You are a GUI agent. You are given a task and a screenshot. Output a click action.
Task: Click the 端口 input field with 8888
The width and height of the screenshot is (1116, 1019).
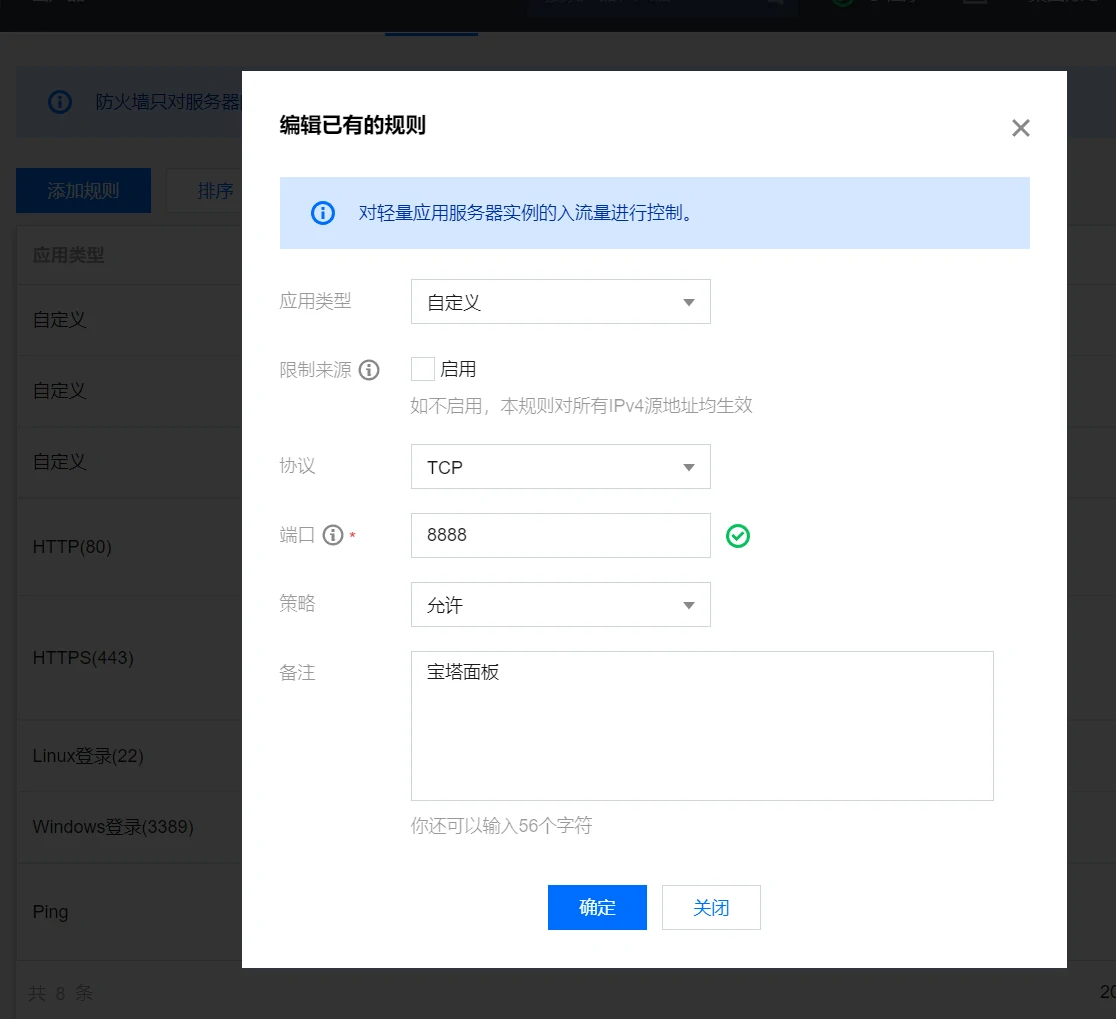tap(561, 535)
